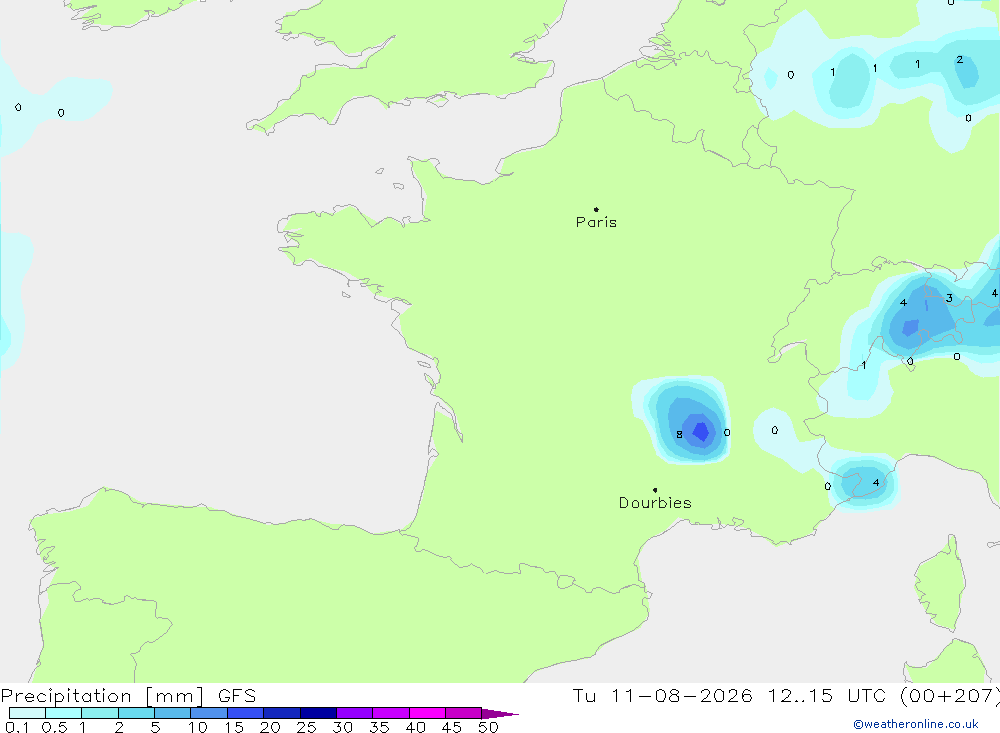Click the legend value '25'
This screenshot has width=1000, height=733.
point(306,727)
